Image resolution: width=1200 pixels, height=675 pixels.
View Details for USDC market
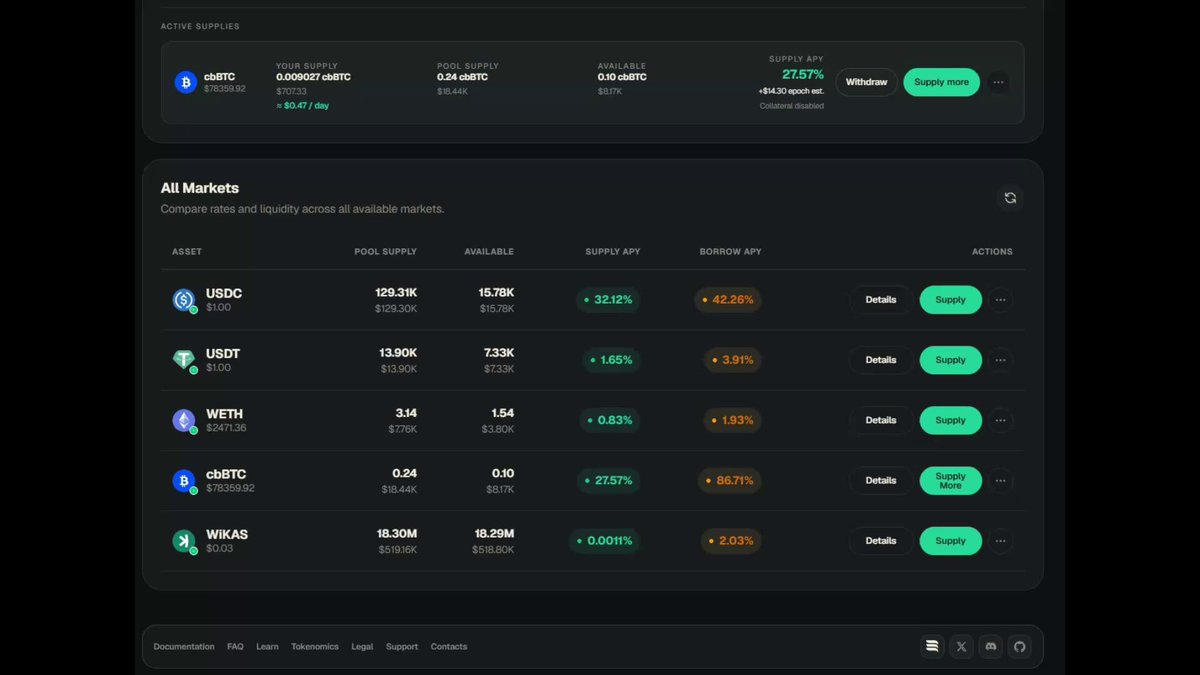(x=881, y=300)
